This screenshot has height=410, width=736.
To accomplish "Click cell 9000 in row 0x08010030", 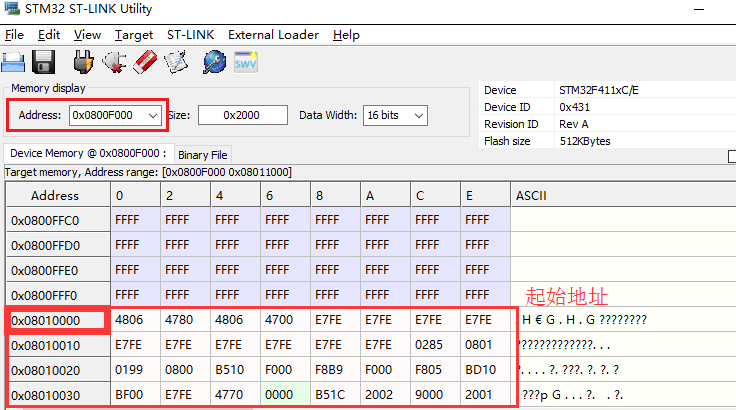I will (436, 395).
